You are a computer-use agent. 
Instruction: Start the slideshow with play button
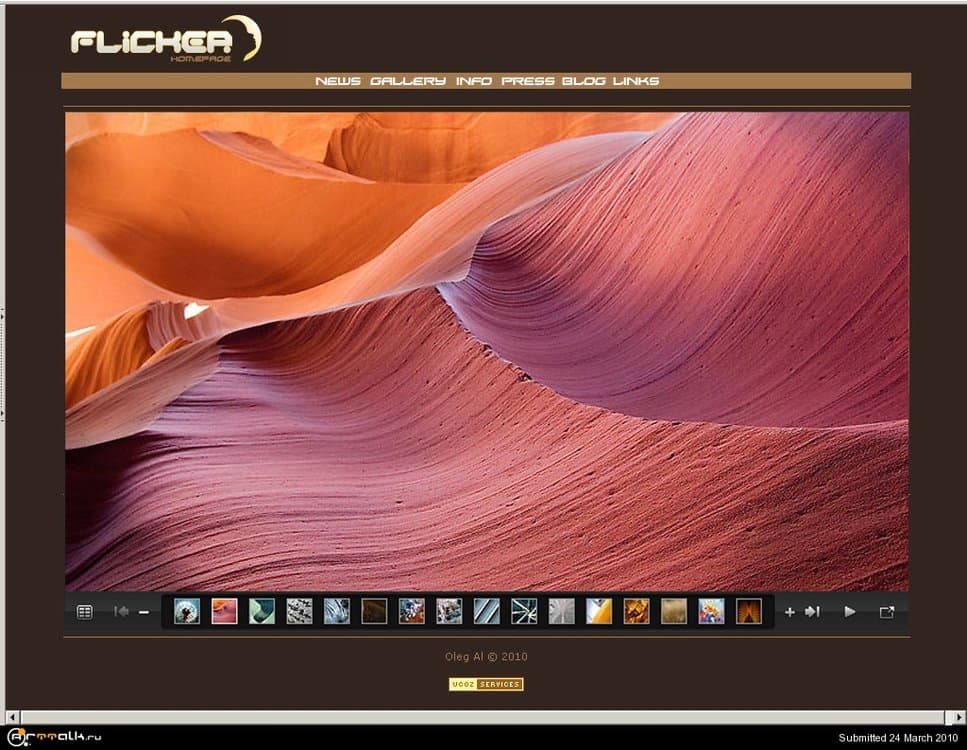pyautogui.click(x=850, y=612)
